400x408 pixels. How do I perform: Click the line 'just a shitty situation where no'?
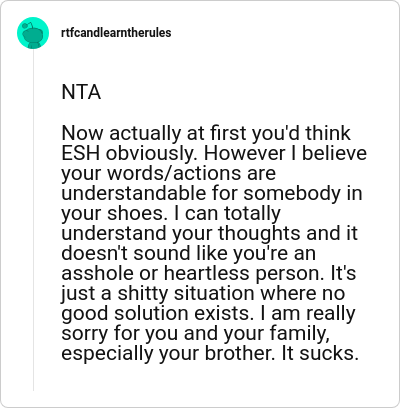click(x=203, y=293)
